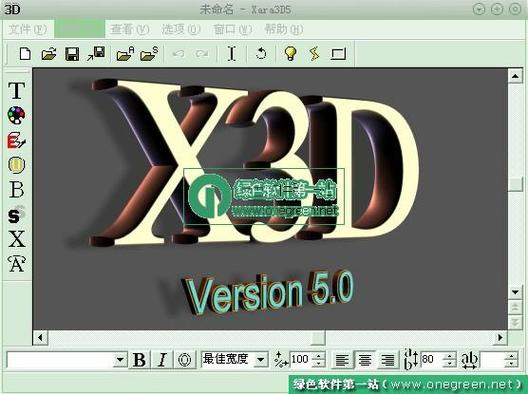The width and height of the screenshot is (528, 394).
Task: Click the rectangle frame icon in toolbar
Action: click(x=338, y=54)
